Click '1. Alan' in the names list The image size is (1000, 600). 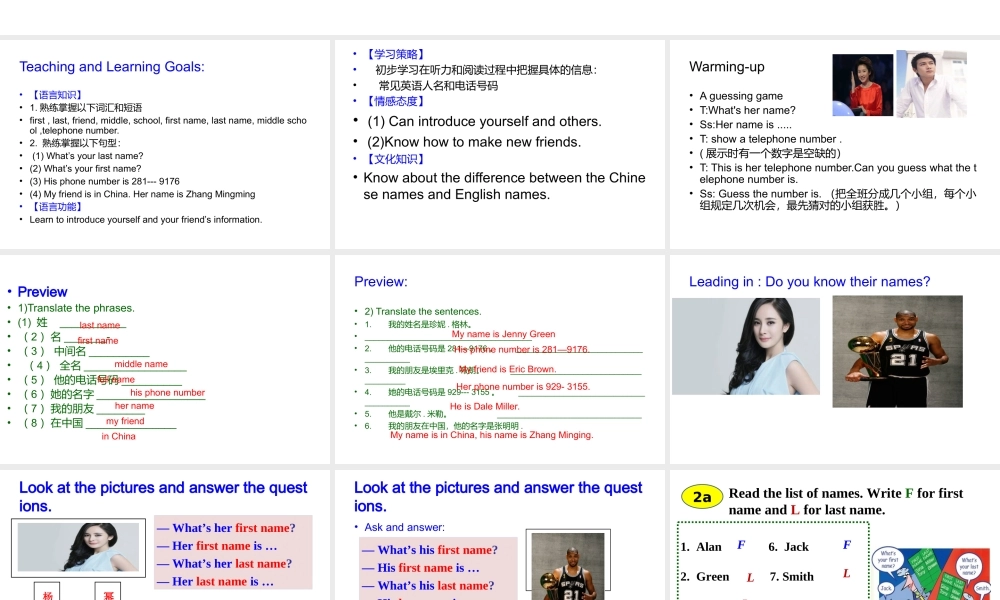[701, 547]
